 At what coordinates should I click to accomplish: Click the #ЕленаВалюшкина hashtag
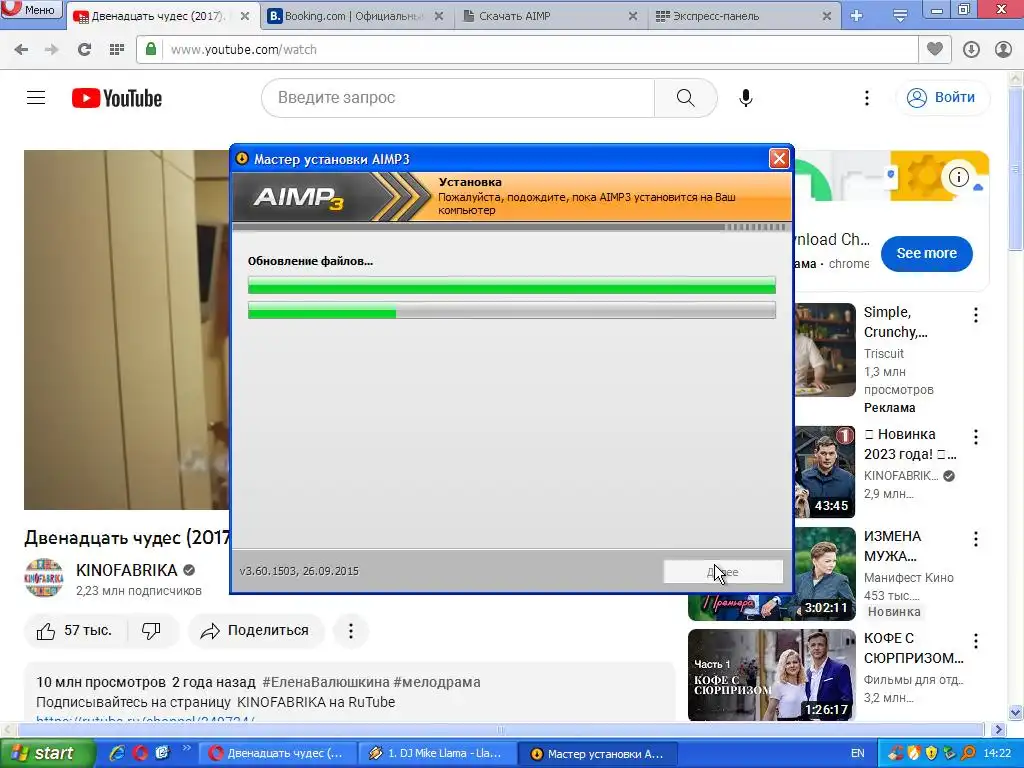(326, 682)
